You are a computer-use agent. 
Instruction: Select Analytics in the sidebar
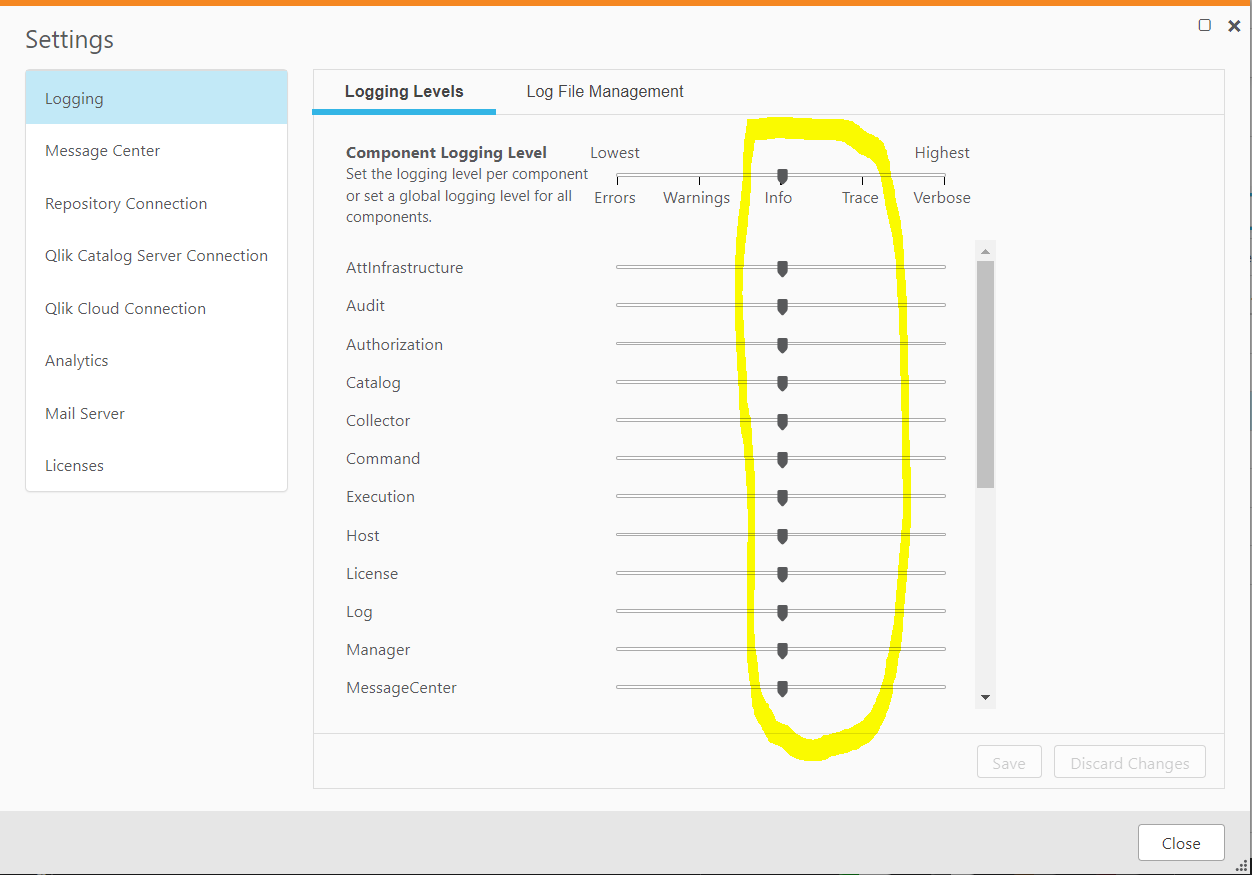[156, 360]
